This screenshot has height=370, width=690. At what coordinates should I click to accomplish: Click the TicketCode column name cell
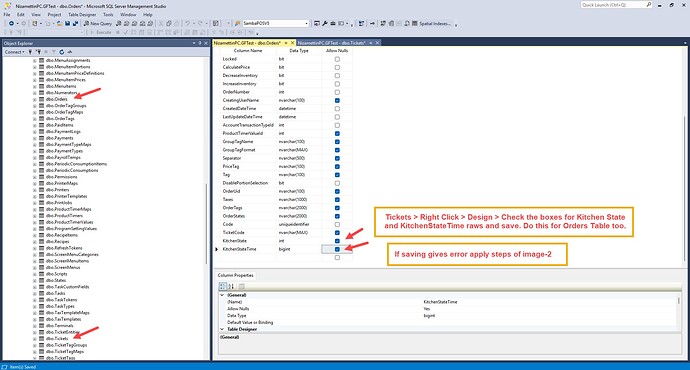pyautogui.click(x=249, y=232)
